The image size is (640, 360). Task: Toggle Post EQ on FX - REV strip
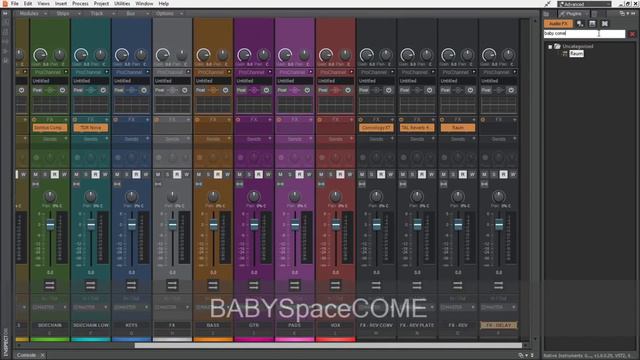point(445,90)
